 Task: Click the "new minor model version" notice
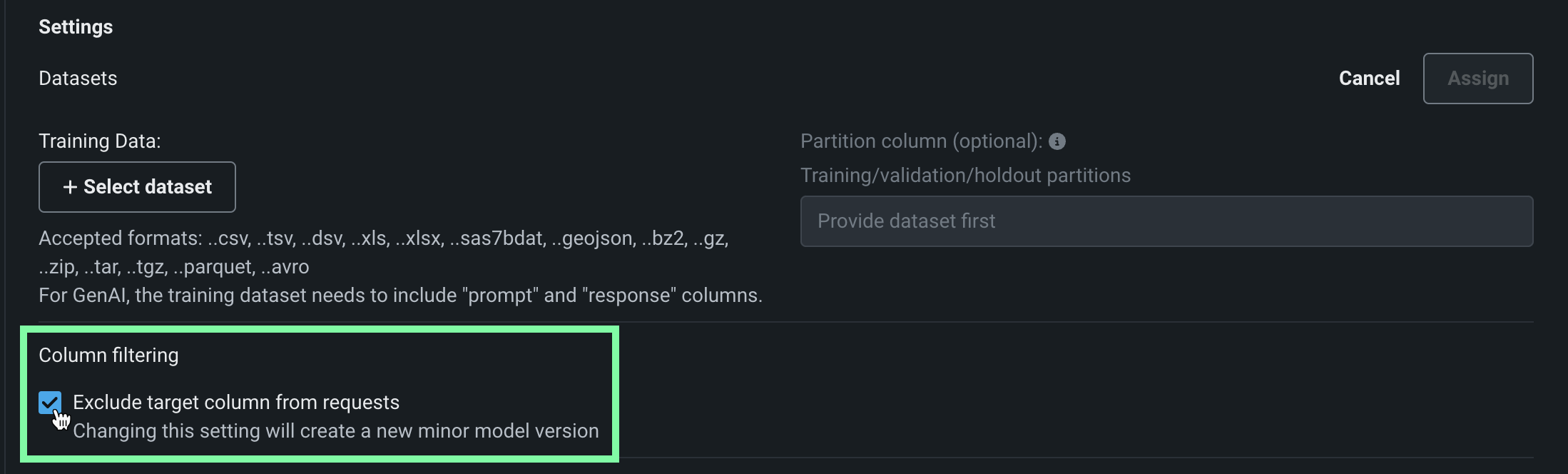pos(336,431)
